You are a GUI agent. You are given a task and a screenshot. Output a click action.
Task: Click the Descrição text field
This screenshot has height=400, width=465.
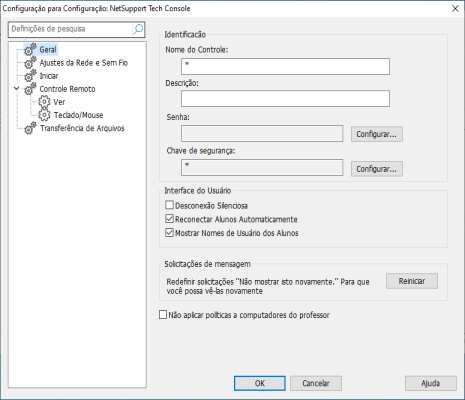(285, 99)
